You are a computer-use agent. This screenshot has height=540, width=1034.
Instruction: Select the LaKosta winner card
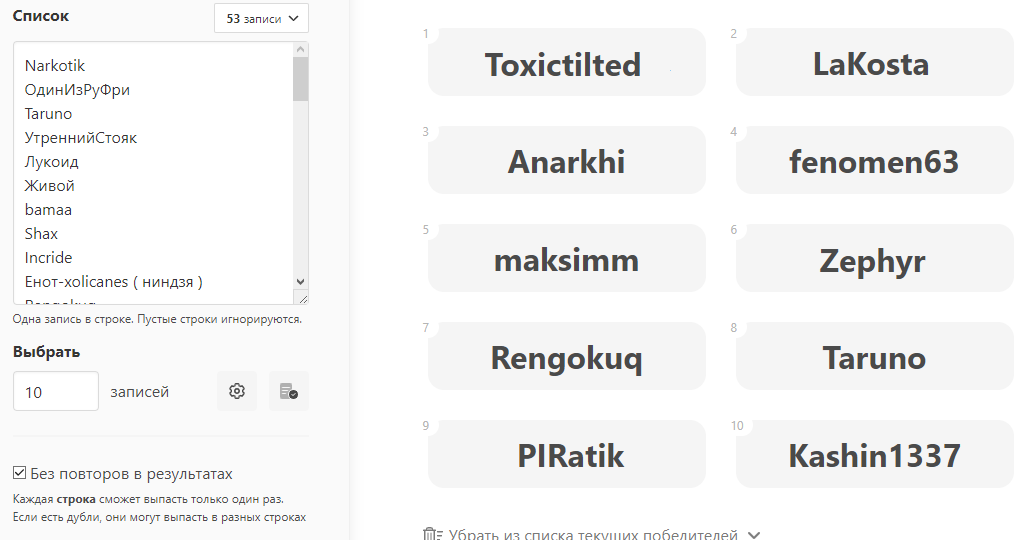pos(874,63)
